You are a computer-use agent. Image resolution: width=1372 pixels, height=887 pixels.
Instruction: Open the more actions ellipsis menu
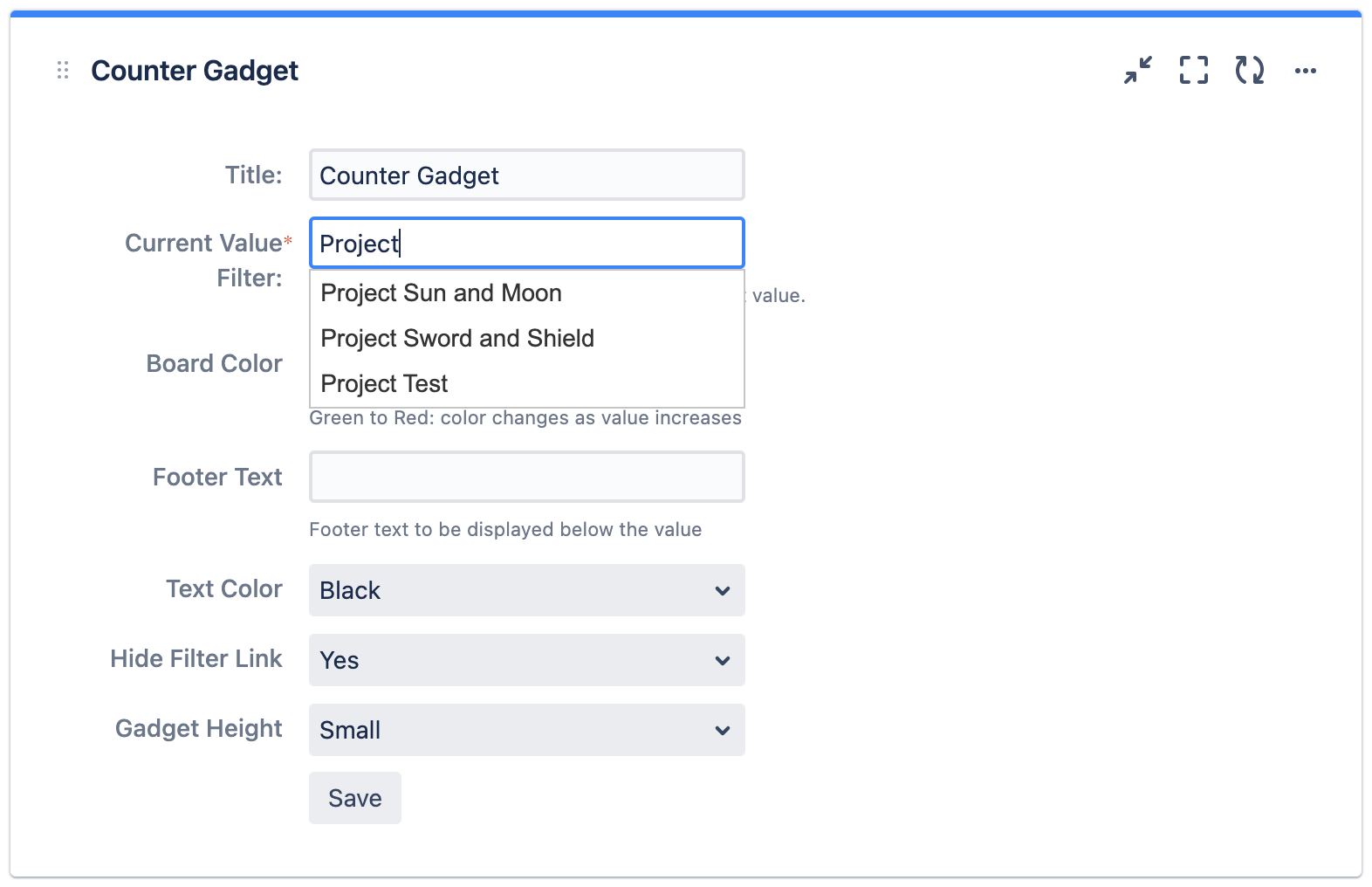point(1305,71)
